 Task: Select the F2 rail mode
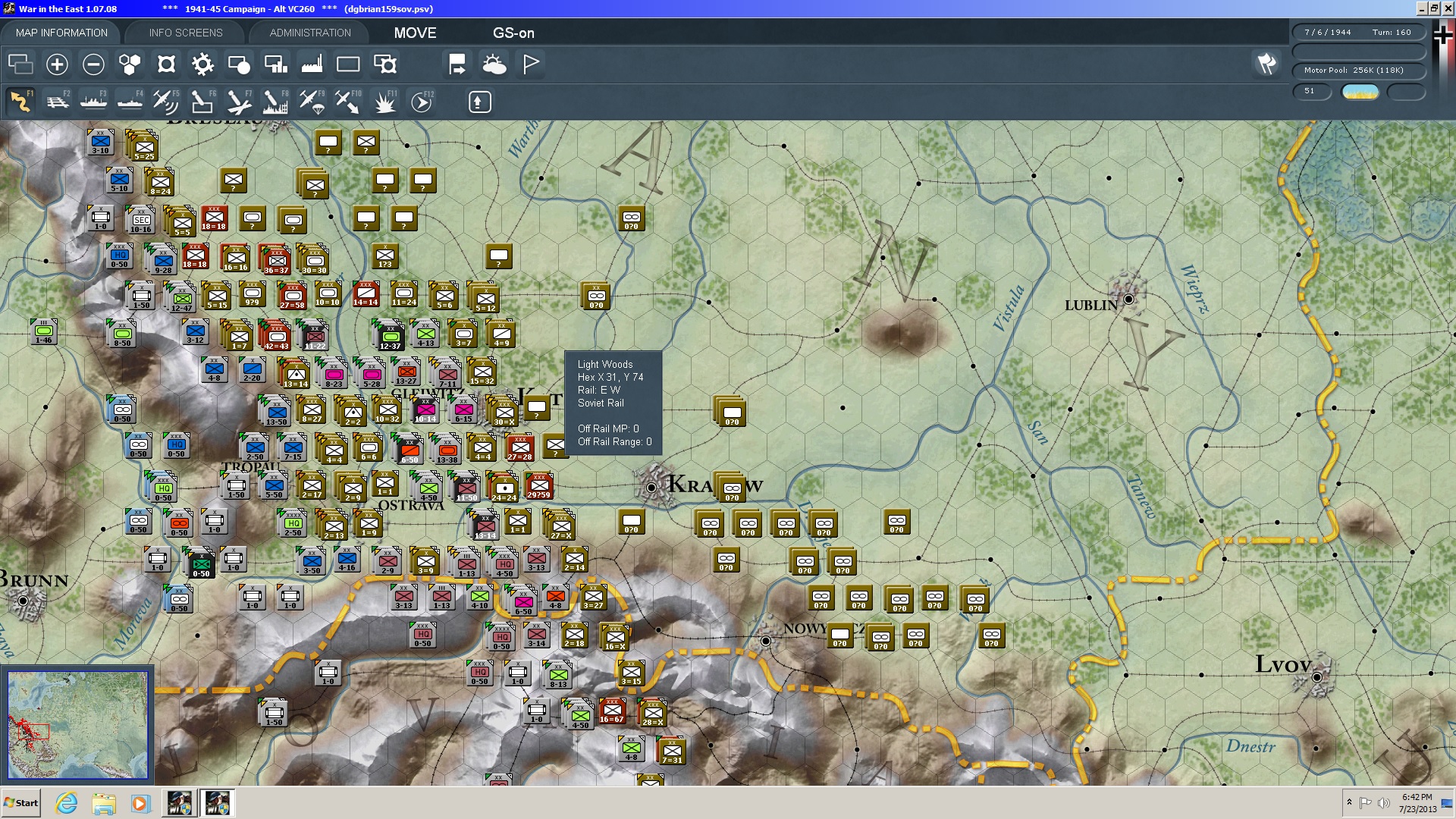click(57, 102)
